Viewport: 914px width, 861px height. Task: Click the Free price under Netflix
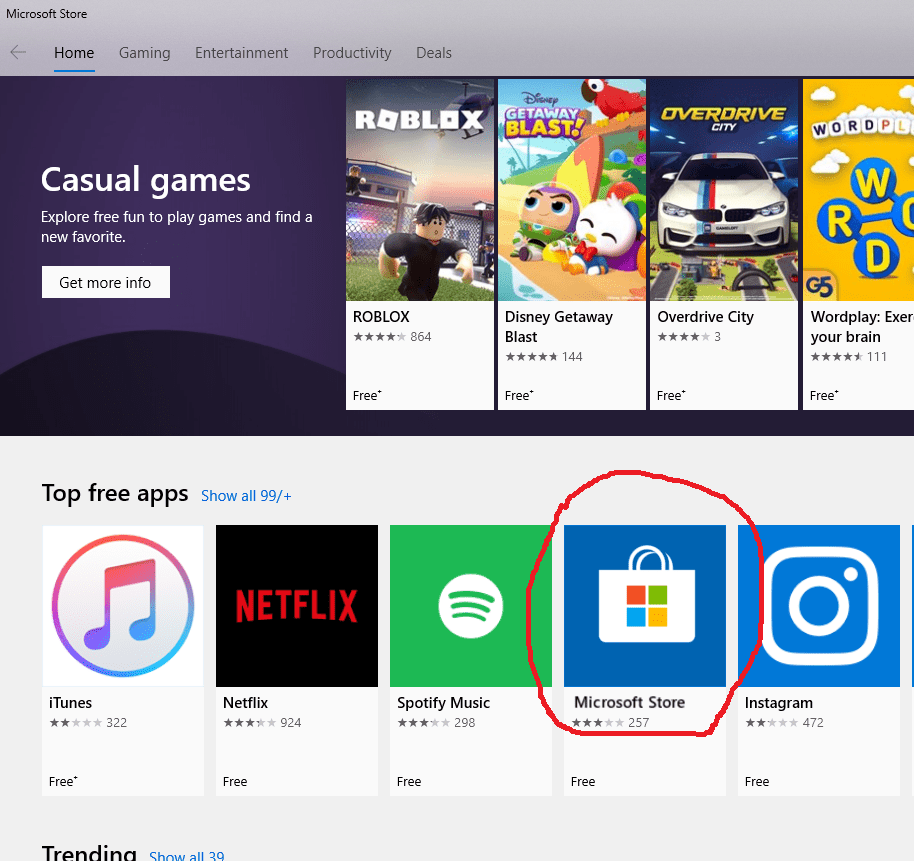tap(235, 781)
